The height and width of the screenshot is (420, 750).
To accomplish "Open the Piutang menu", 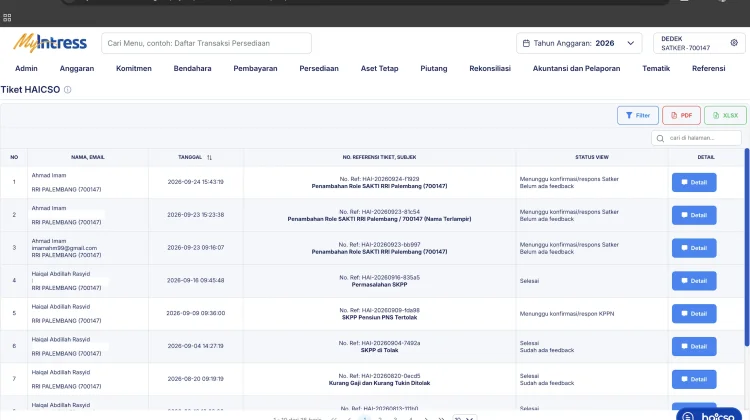I will (434, 68).
